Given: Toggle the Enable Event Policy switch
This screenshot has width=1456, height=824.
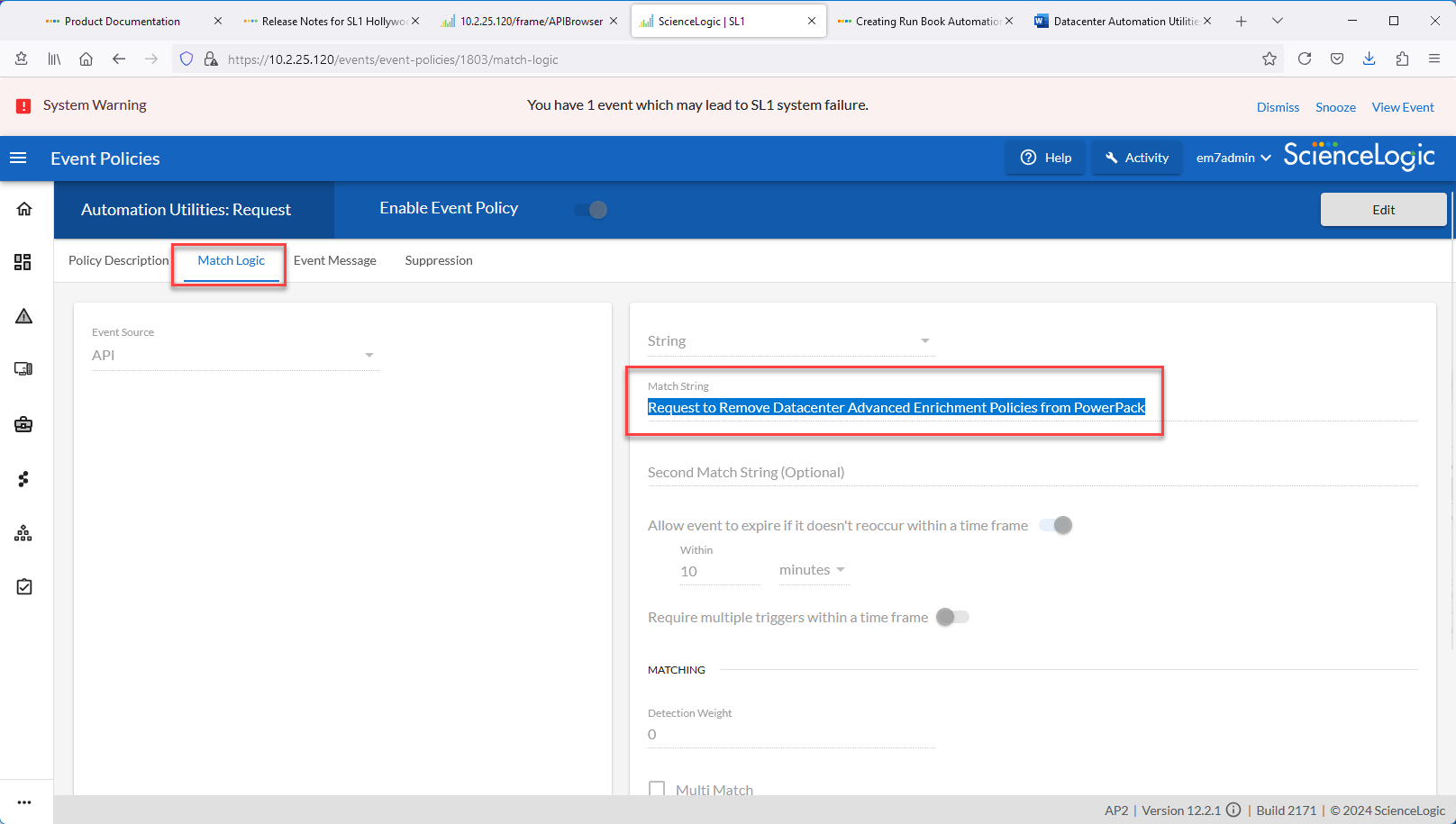Looking at the screenshot, I should point(592,210).
